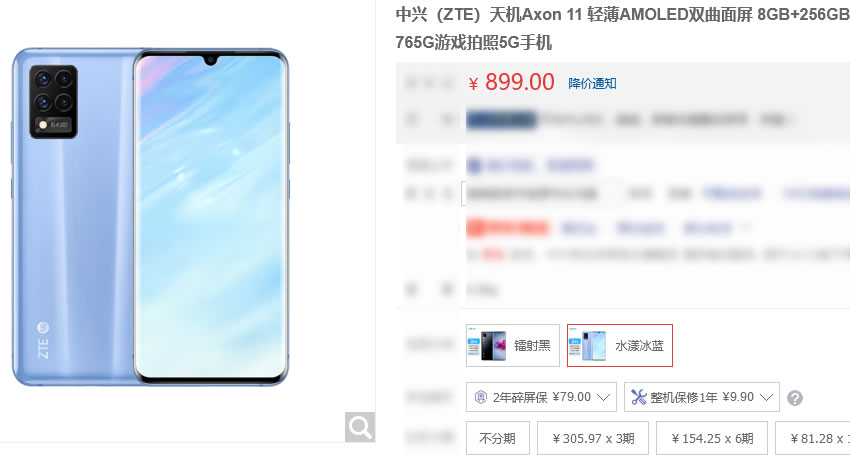Click the shield icon in the screen protection option

[x=480, y=398]
